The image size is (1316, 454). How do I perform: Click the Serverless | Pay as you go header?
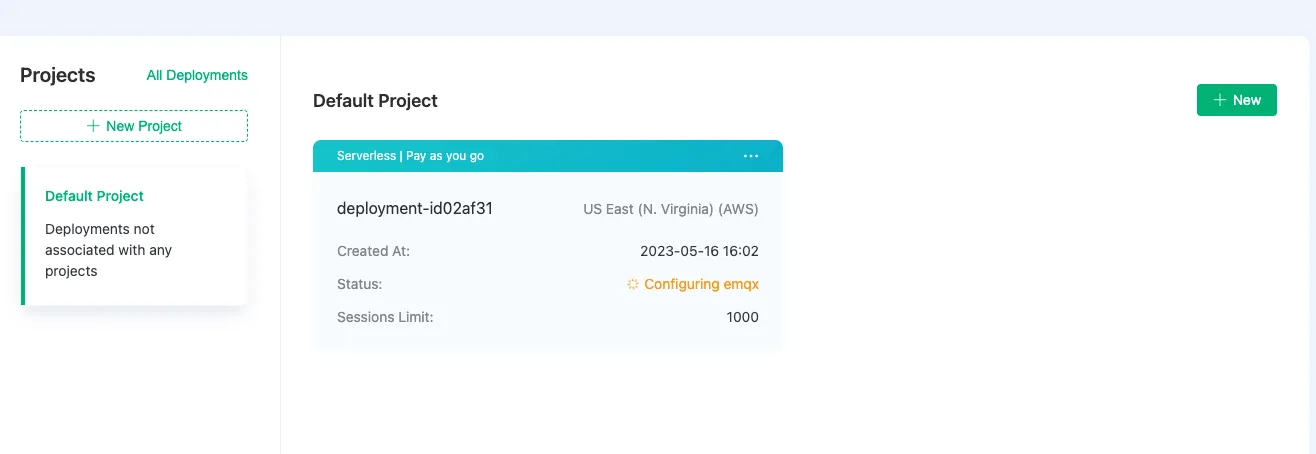410,156
